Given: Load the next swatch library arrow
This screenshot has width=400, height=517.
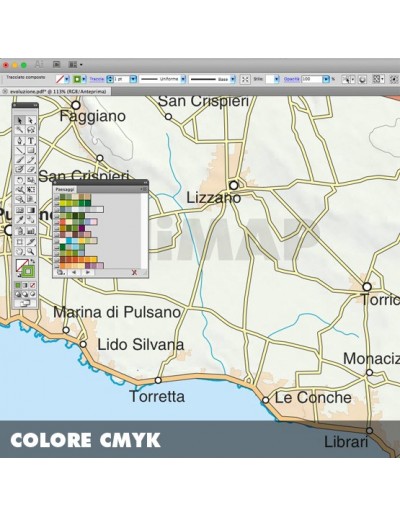Looking at the screenshot, I should point(88,272).
